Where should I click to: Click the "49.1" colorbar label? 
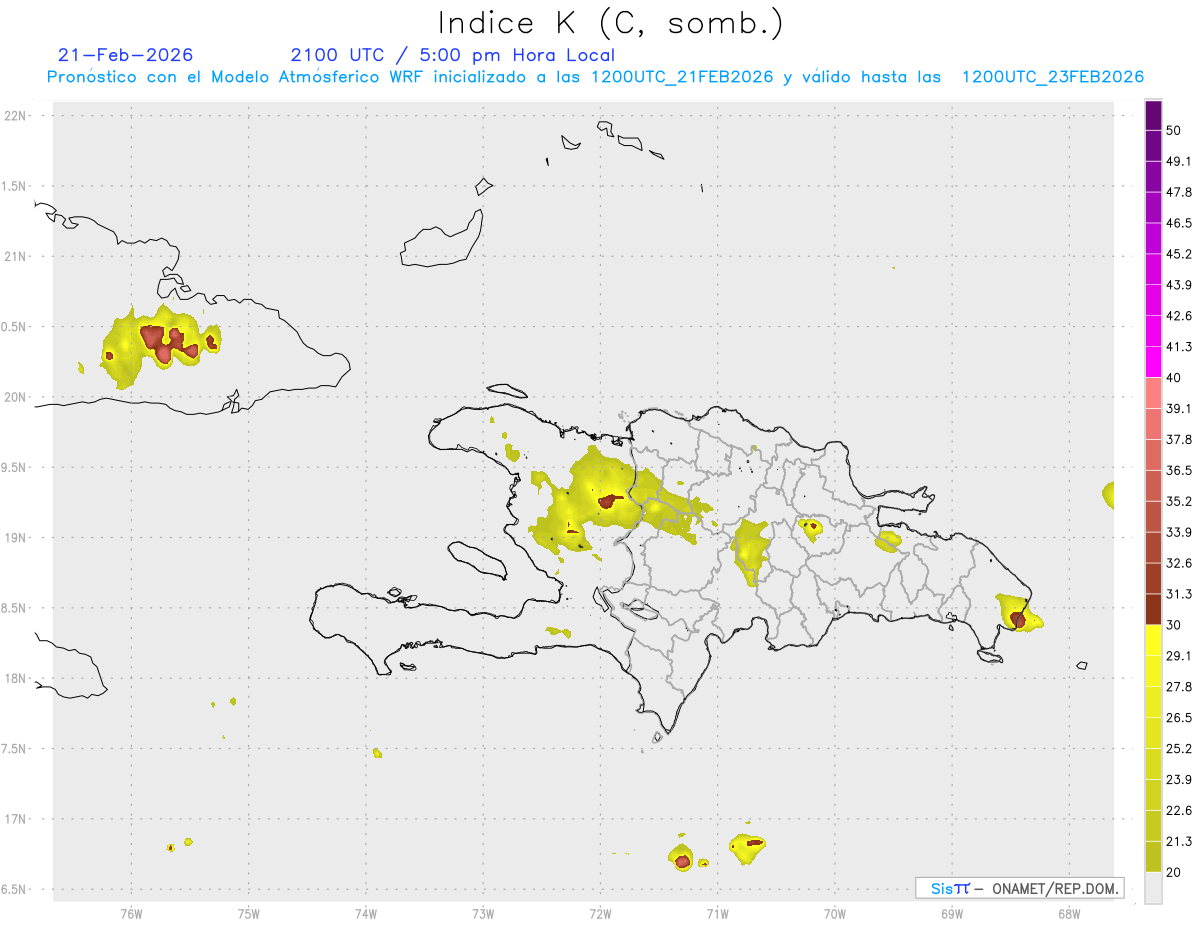coord(1179,162)
